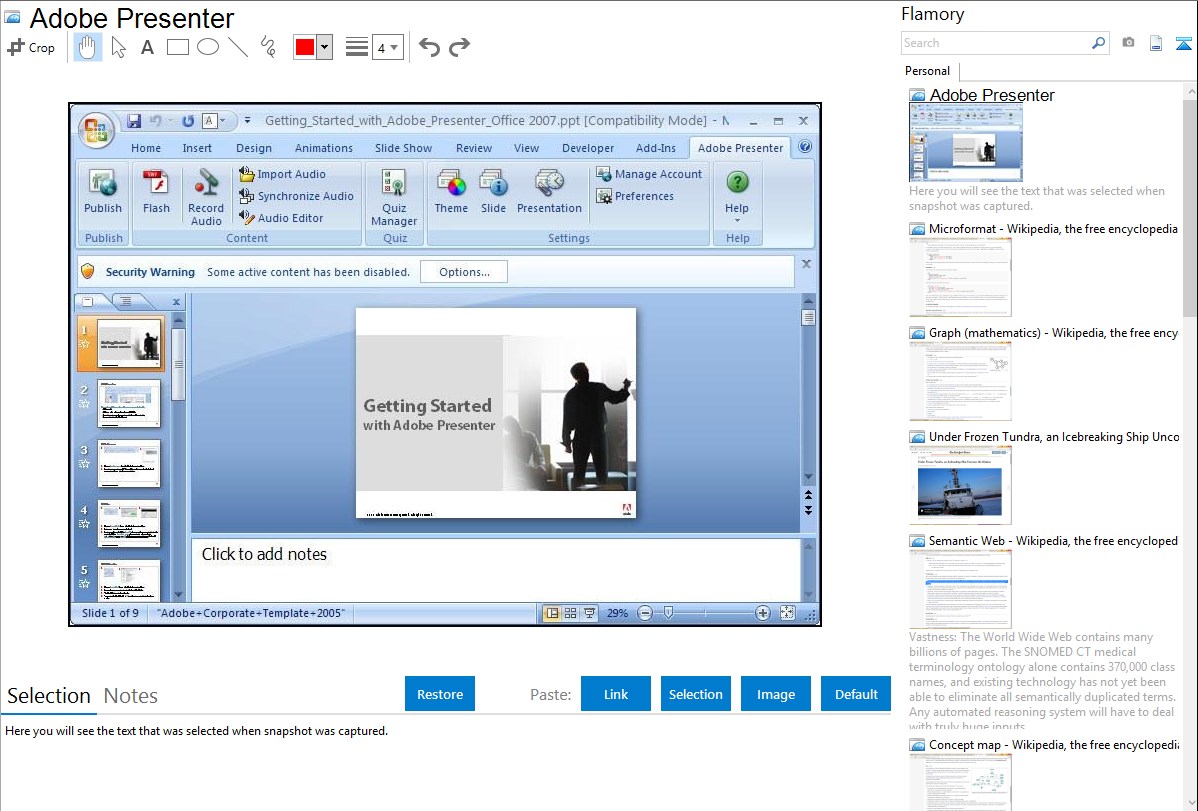Switch to Slide Sorter view icon
Screen dimensions: 1198x811
571,613
